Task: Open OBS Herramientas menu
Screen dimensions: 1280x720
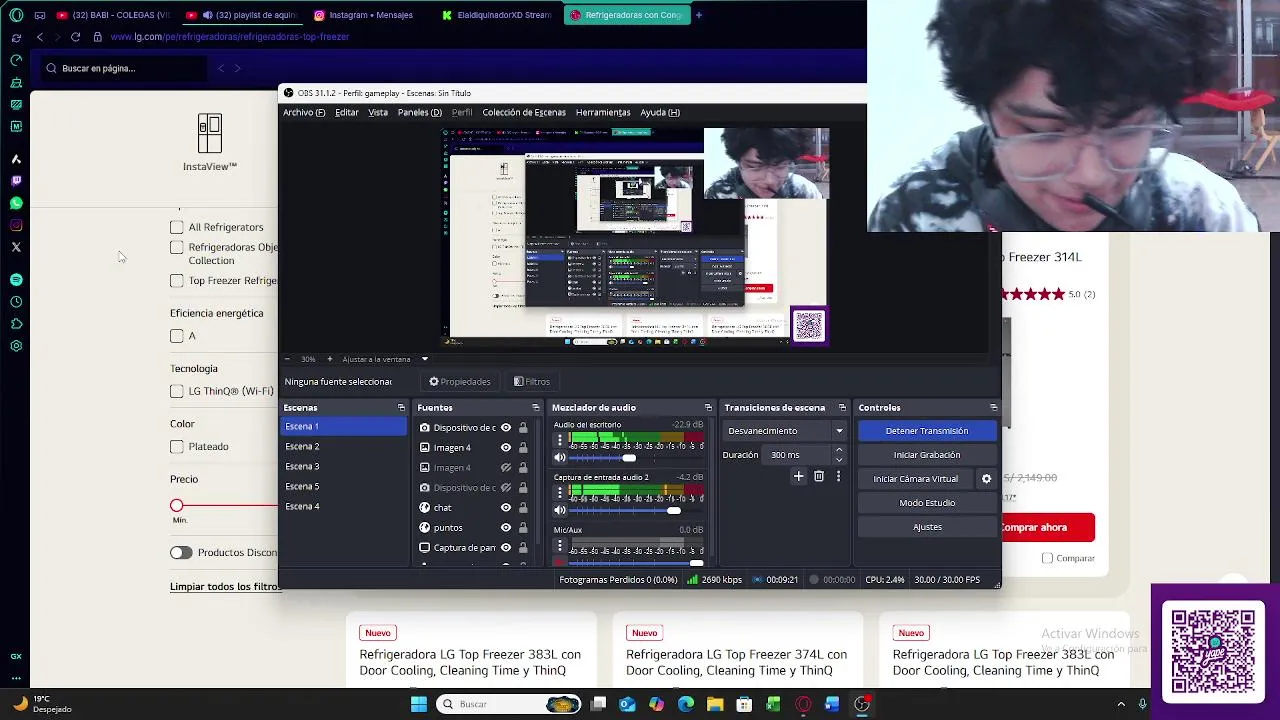Action: [603, 112]
